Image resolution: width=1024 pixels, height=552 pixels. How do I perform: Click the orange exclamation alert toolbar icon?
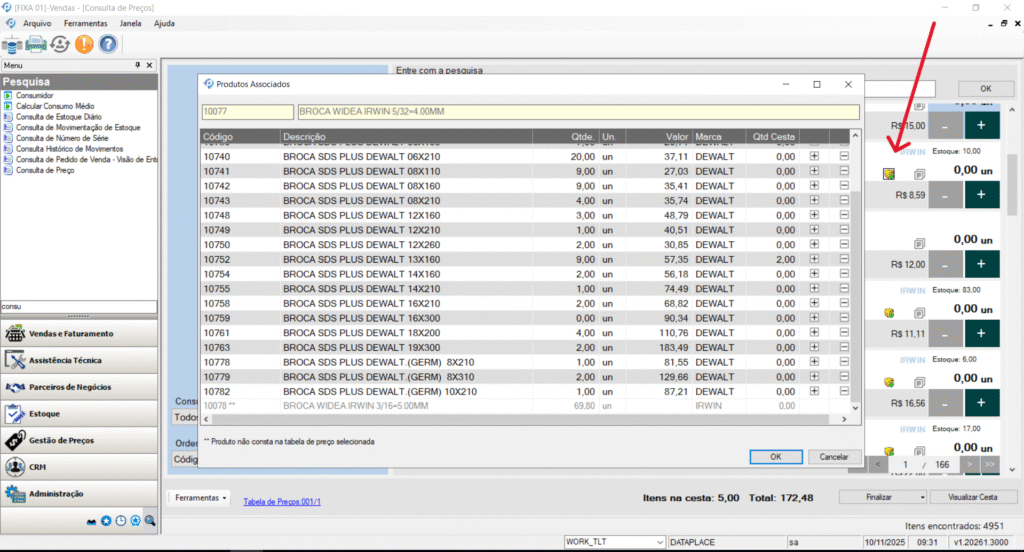pyautogui.click(x=84, y=44)
